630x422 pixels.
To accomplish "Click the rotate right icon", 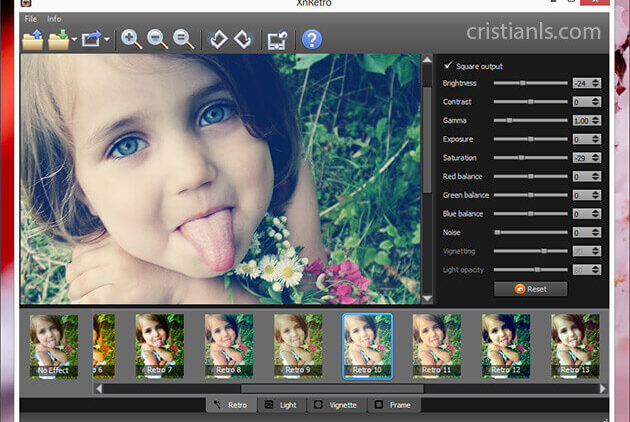I will (242, 40).
